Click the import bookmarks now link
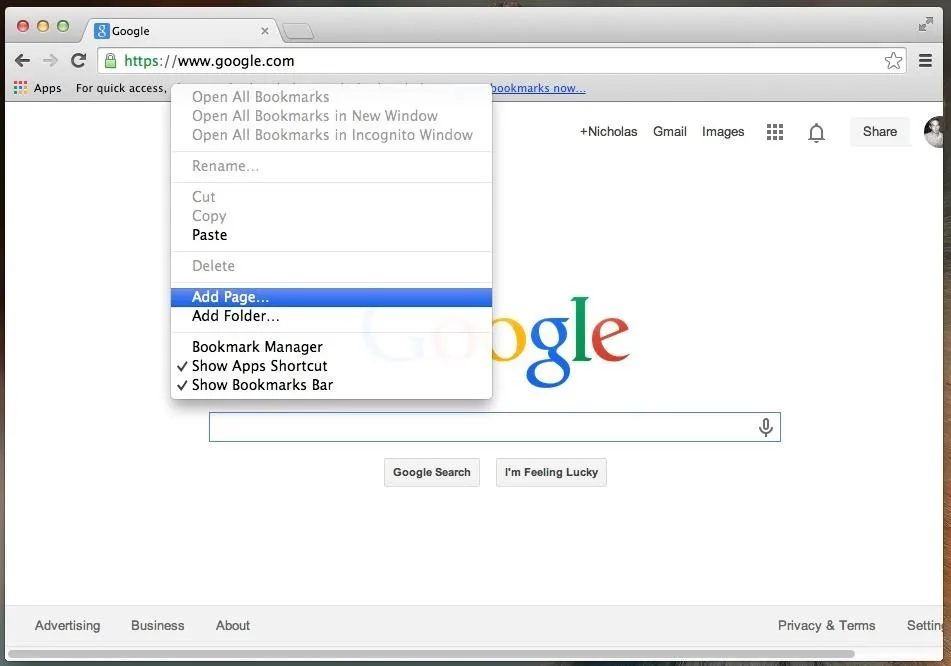Image resolution: width=951 pixels, height=666 pixels. click(x=539, y=88)
